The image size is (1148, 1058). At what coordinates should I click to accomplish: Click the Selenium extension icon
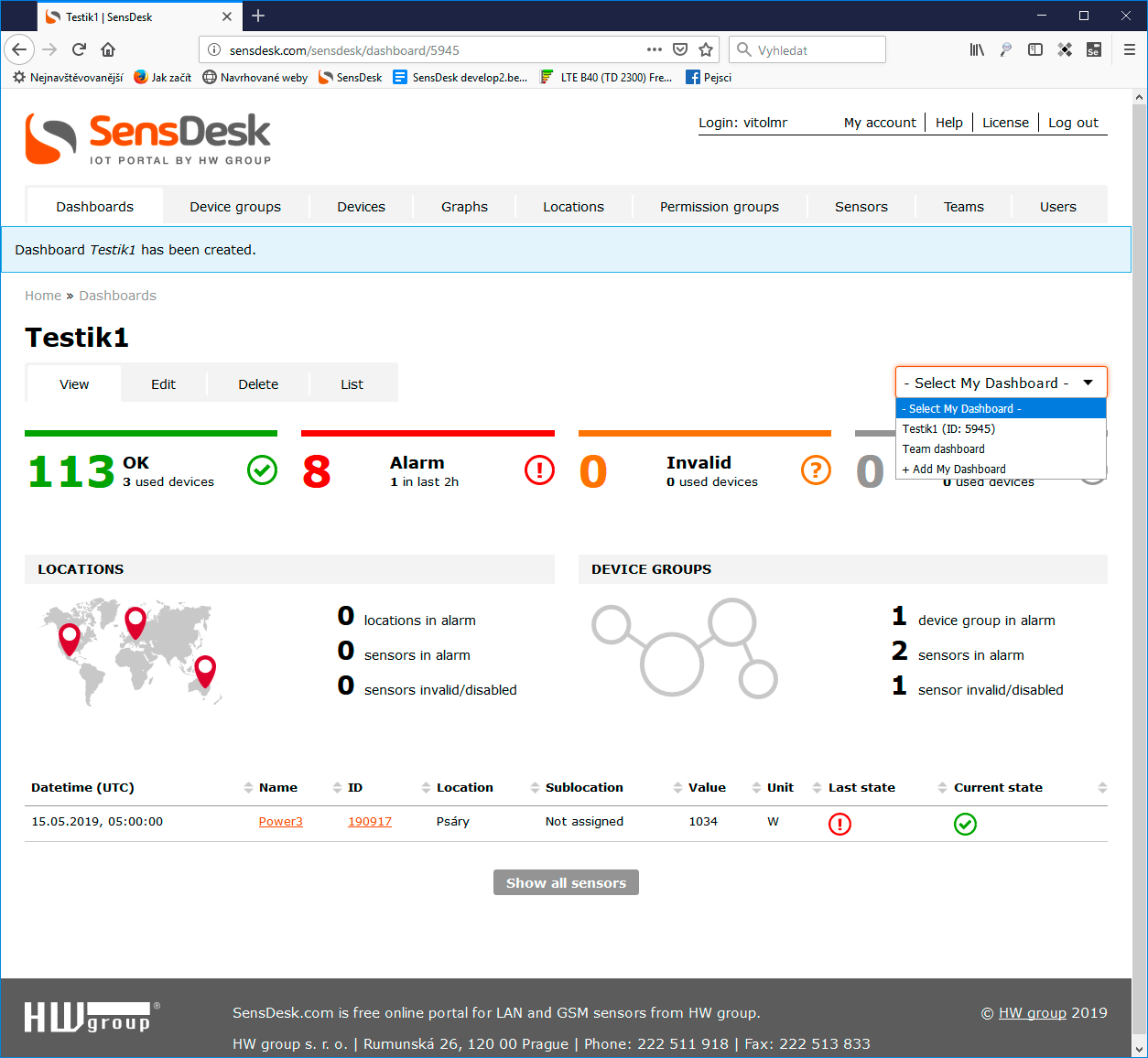pos(1093,49)
